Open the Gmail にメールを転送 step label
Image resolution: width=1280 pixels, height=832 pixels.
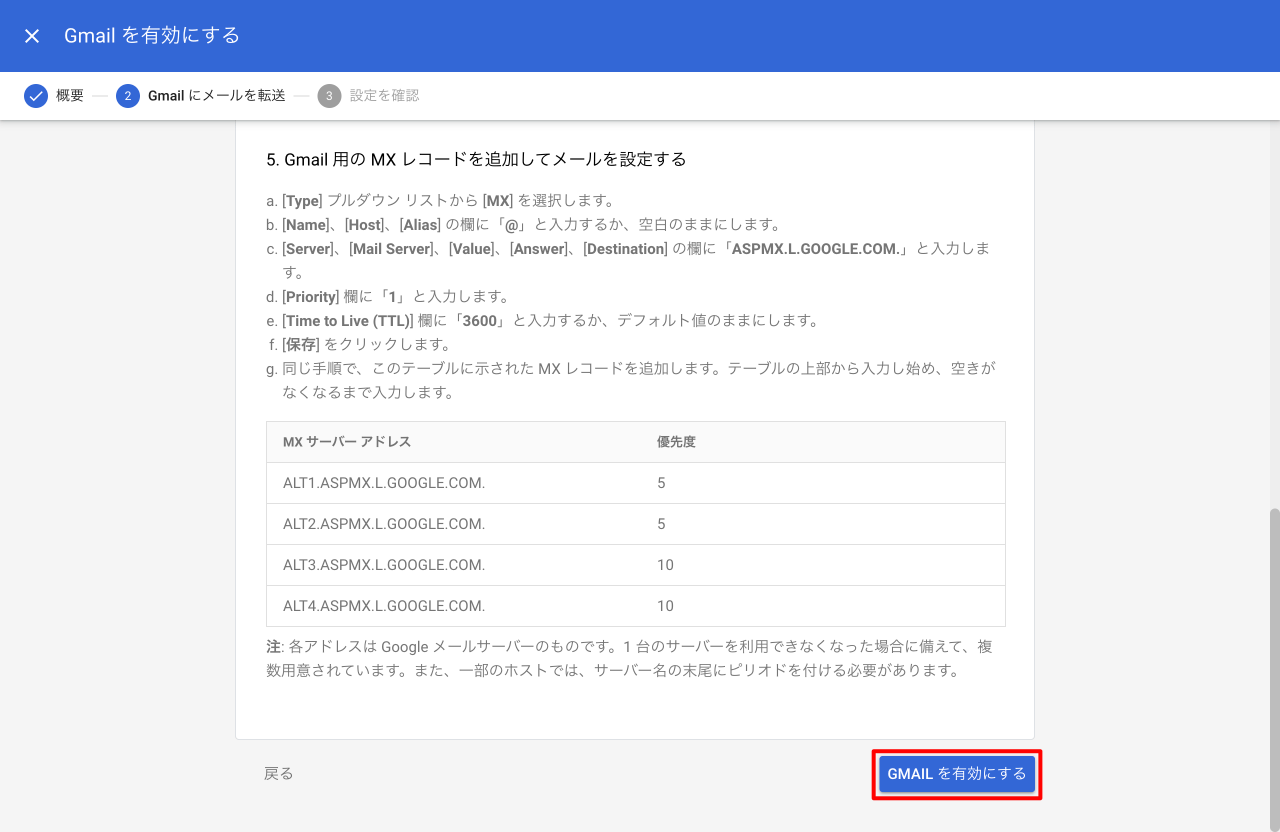click(217, 96)
